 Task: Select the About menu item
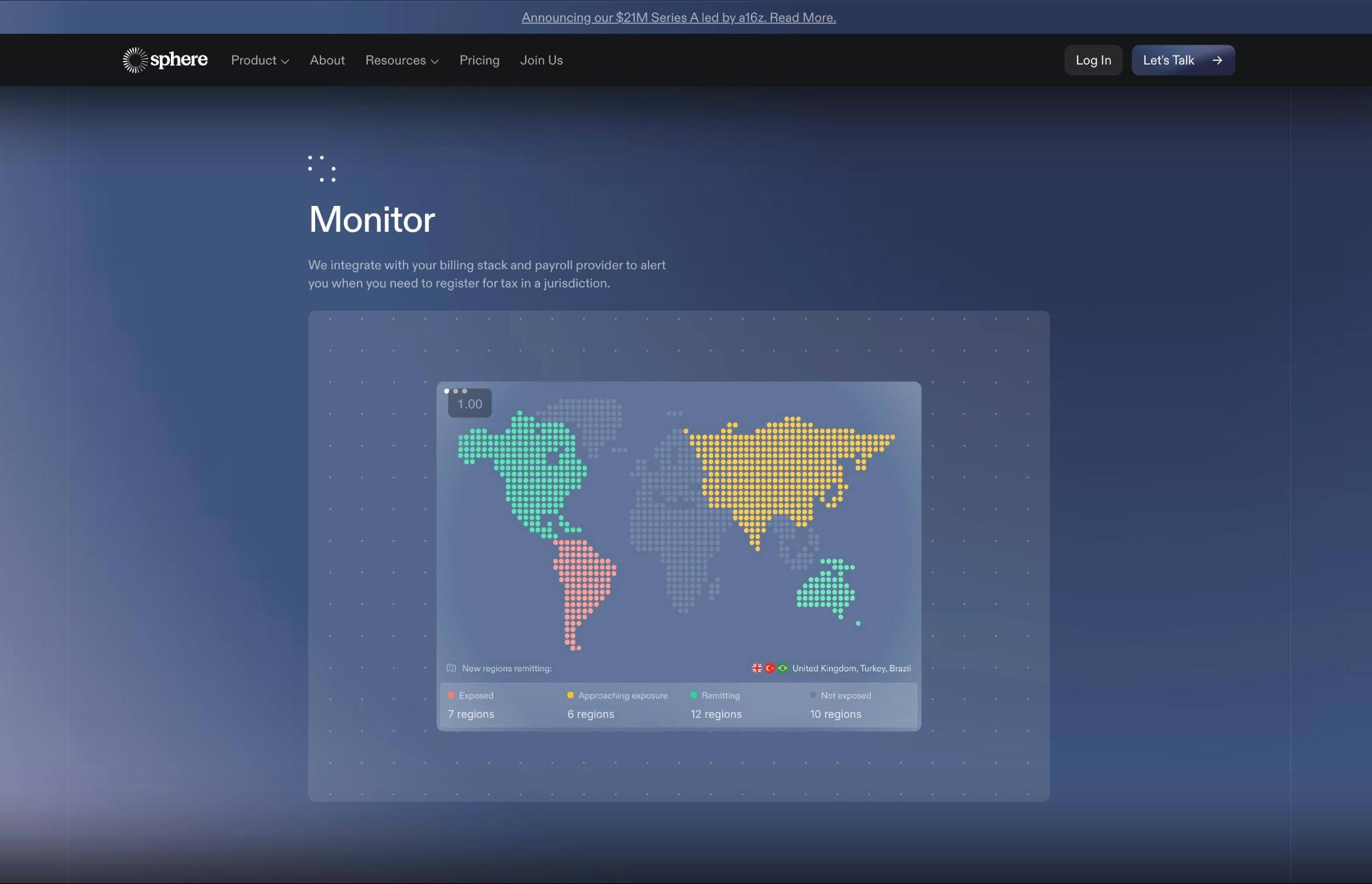click(x=327, y=60)
